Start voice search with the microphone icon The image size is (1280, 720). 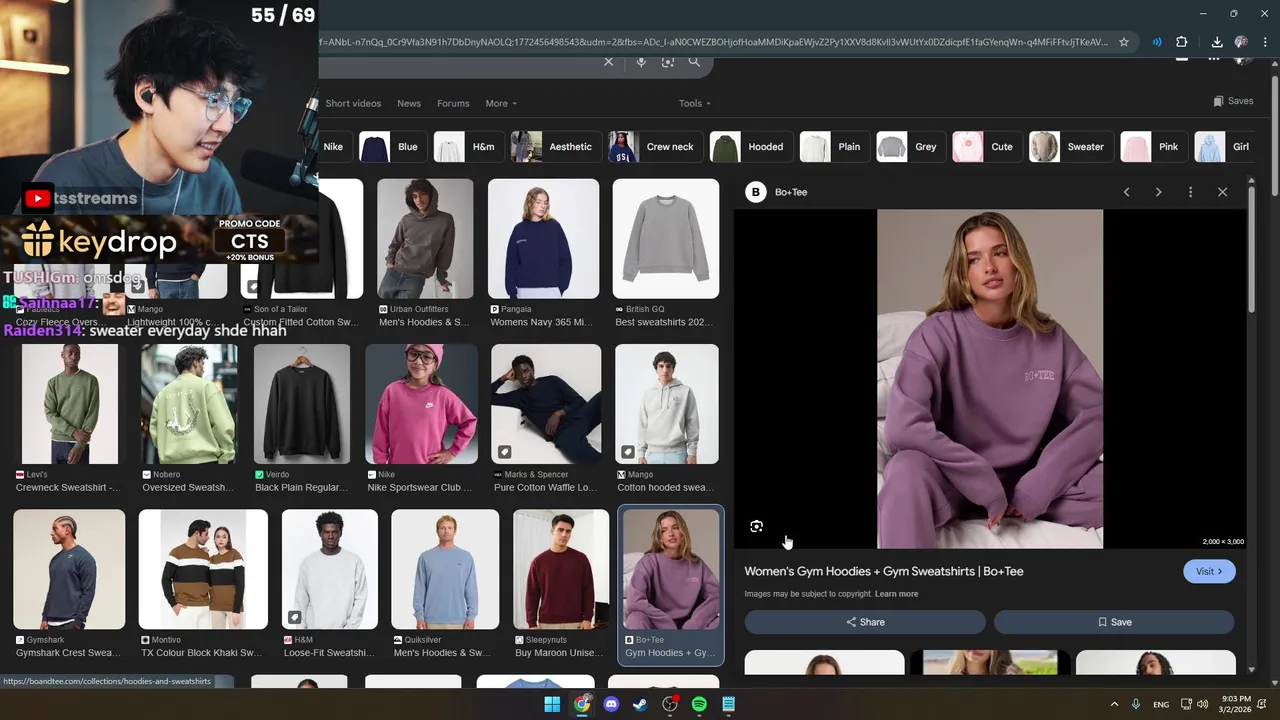[641, 62]
